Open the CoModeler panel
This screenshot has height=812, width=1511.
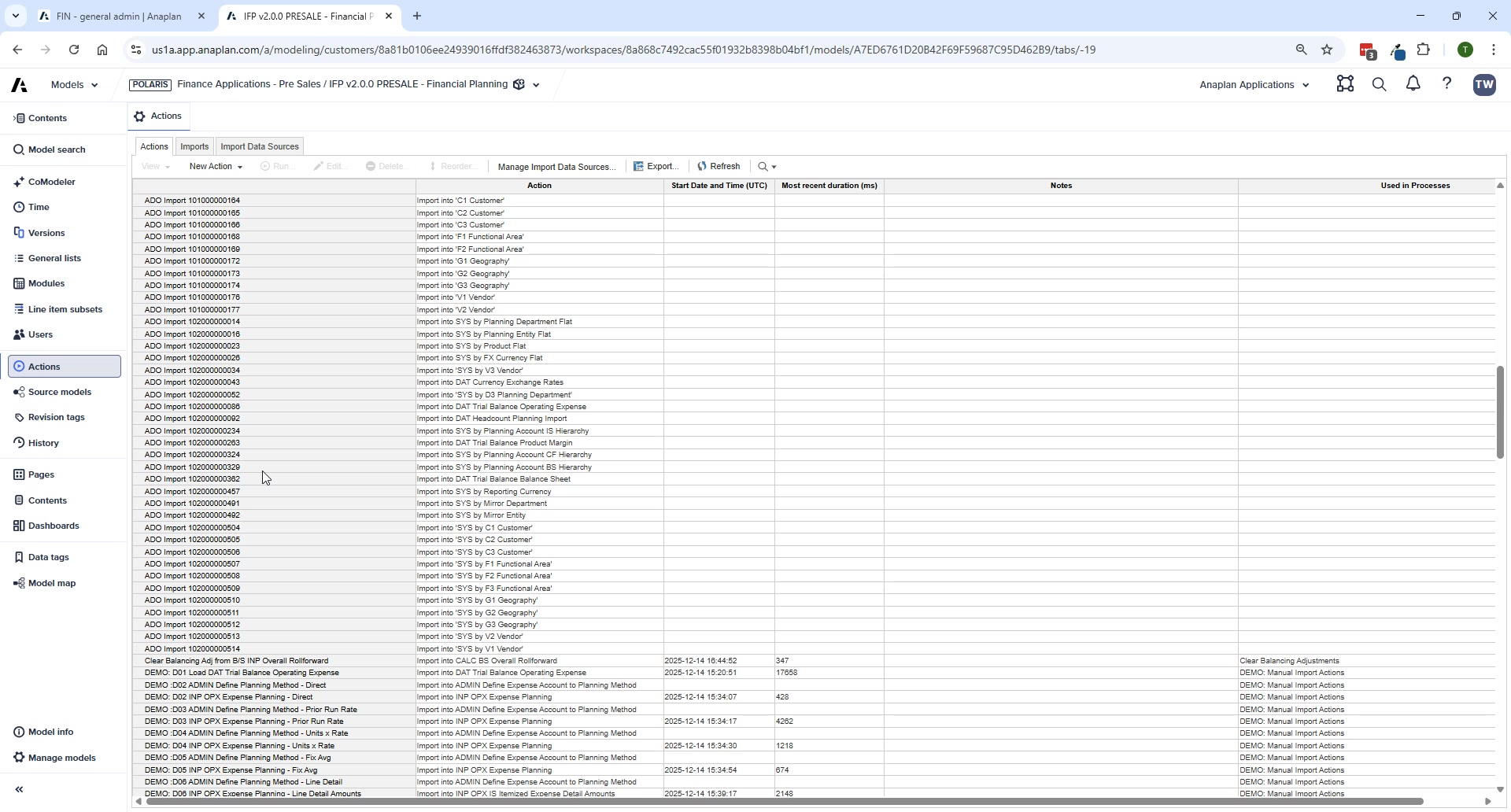(x=52, y=181)
